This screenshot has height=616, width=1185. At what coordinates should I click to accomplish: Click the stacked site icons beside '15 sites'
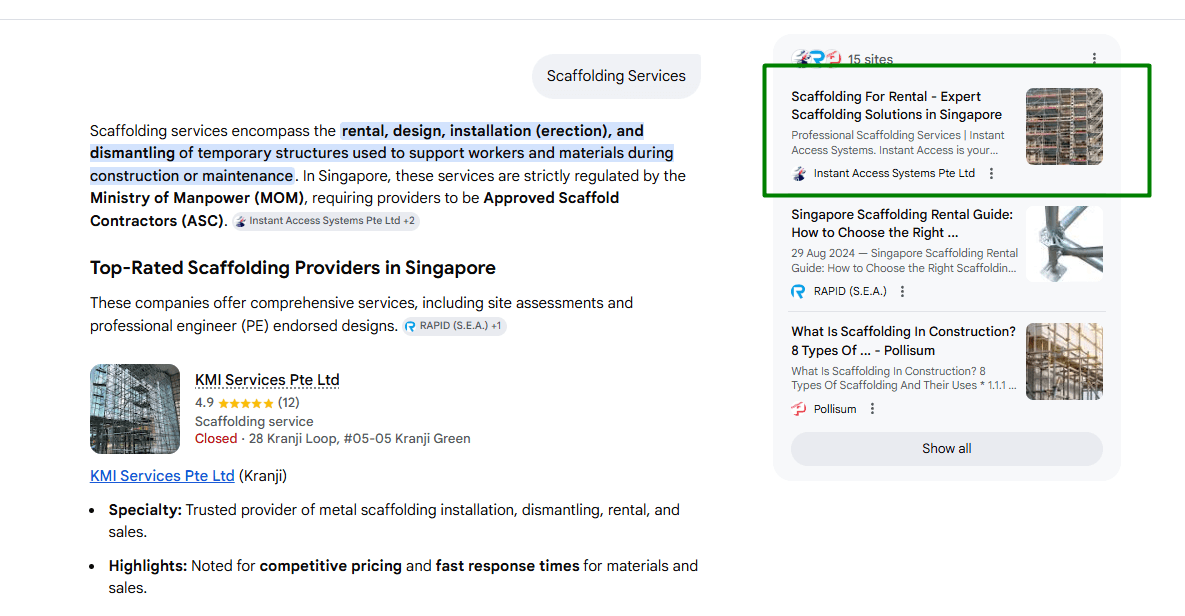[817, 59]
